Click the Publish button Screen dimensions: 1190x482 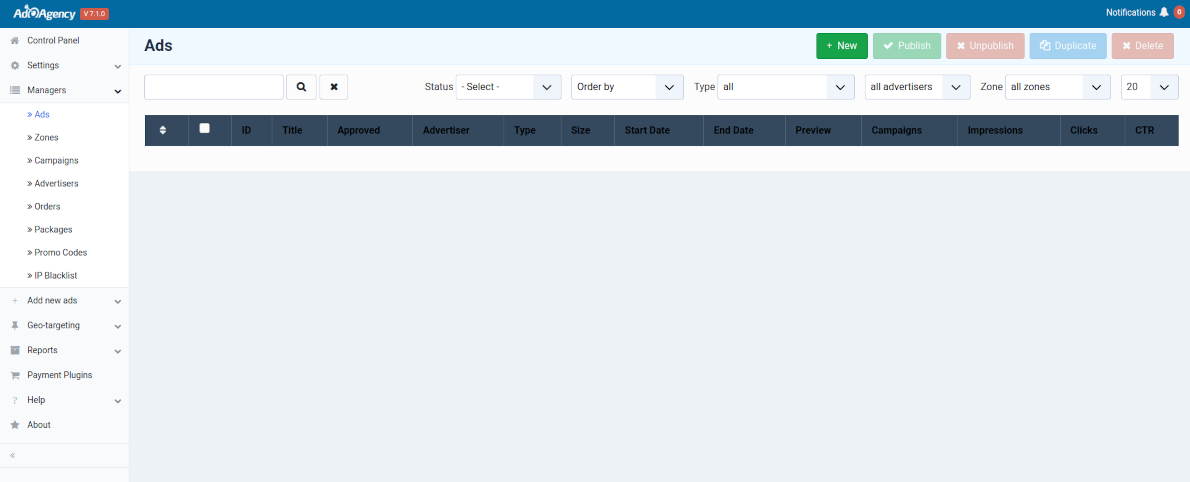click(x=907, y=46)
